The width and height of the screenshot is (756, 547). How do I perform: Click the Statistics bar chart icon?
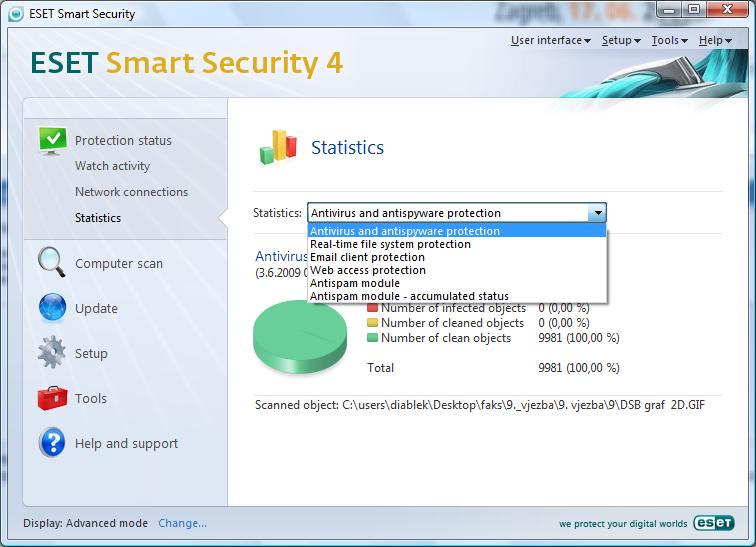point(279,147)
